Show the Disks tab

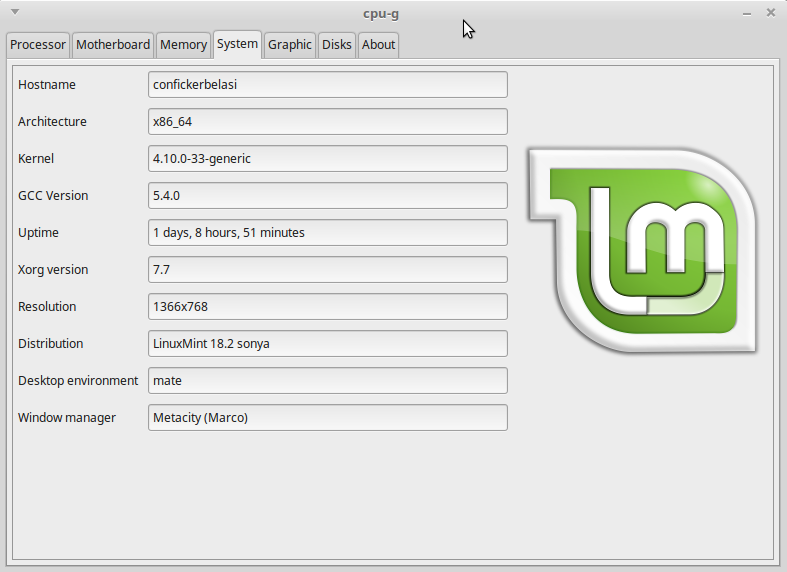pos(337,45)
